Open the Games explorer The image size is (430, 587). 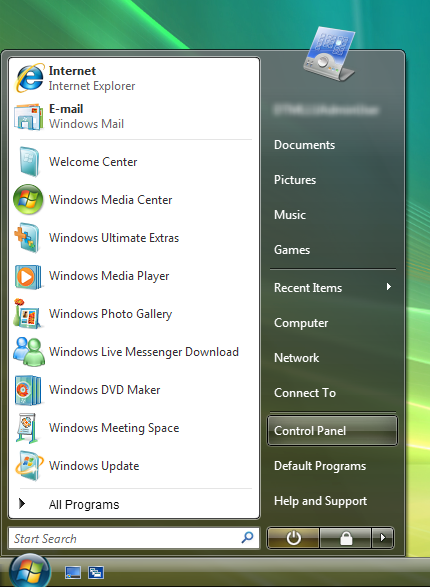tap(292, 250)
